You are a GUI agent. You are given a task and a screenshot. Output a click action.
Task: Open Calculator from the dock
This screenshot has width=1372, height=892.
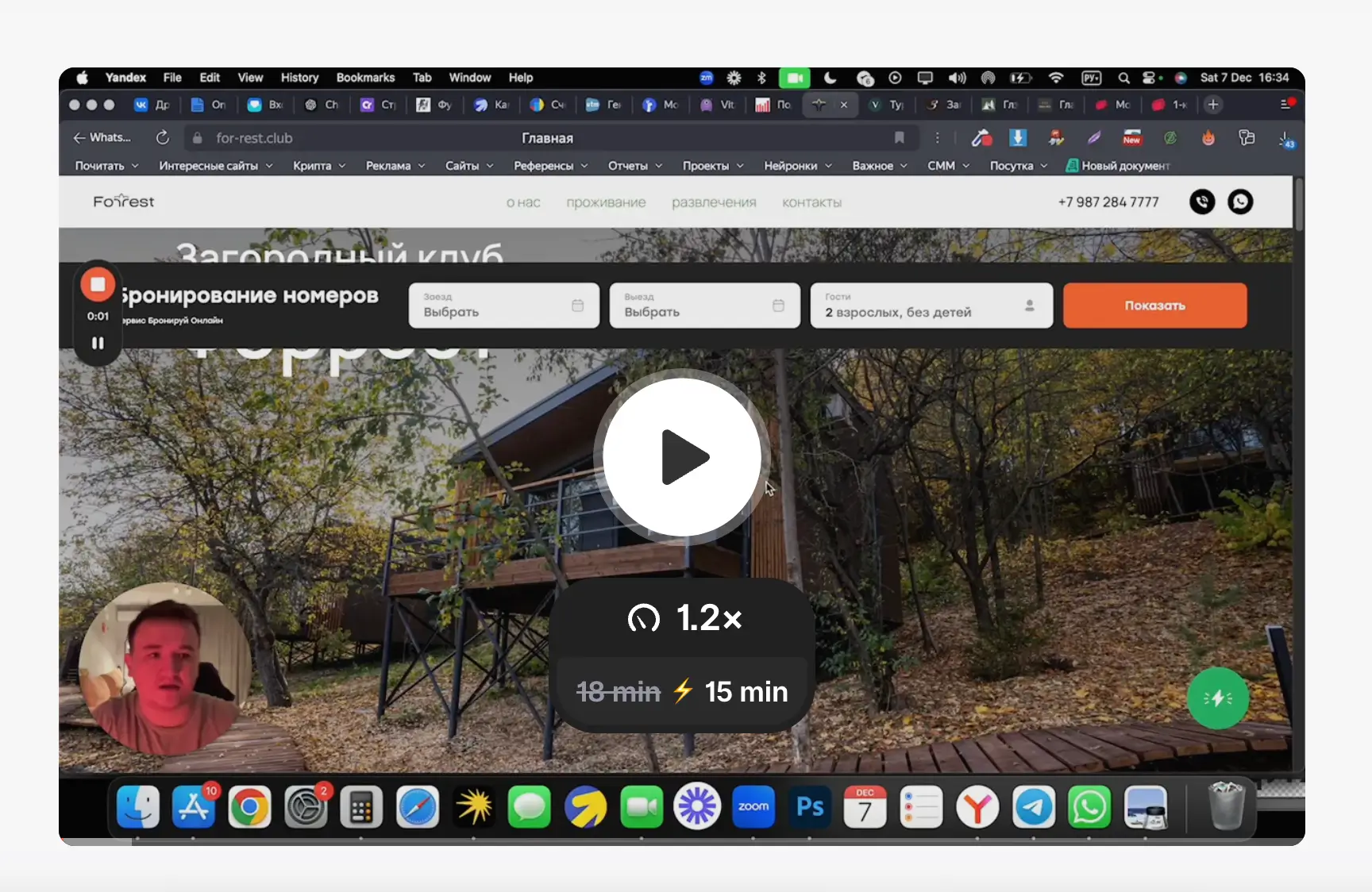361,807
